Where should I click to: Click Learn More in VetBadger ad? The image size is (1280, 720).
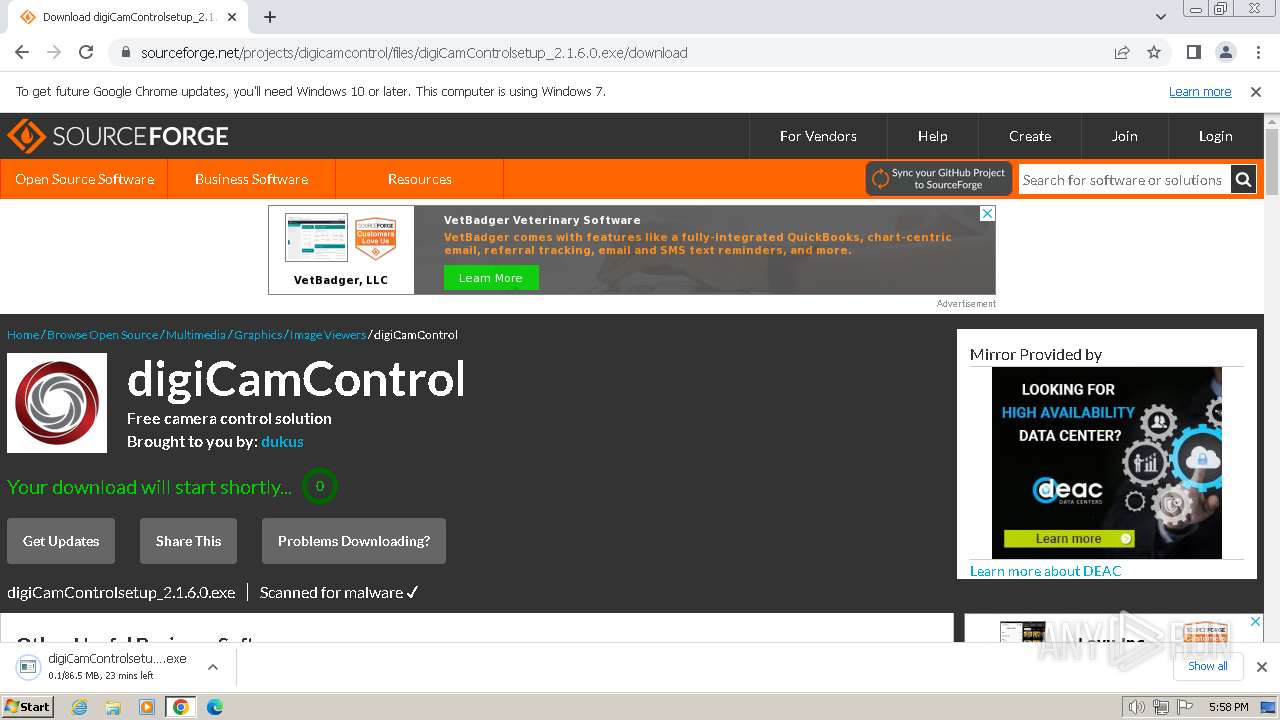[491, 278]
